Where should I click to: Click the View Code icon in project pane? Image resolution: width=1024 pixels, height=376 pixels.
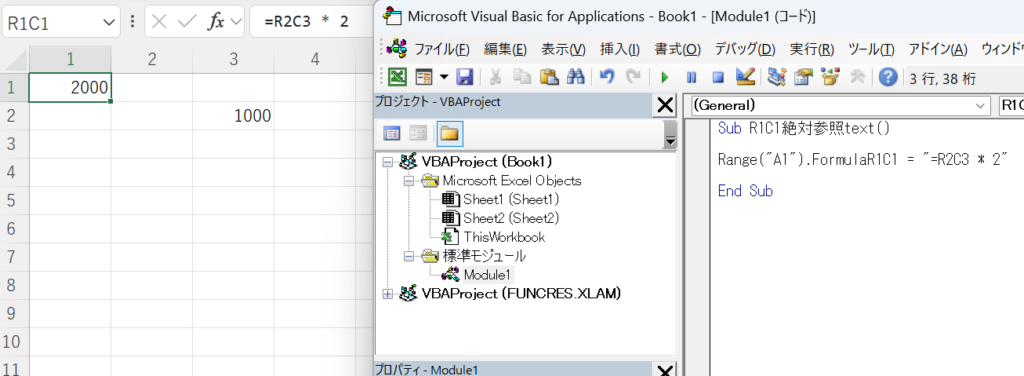point(392,134)
